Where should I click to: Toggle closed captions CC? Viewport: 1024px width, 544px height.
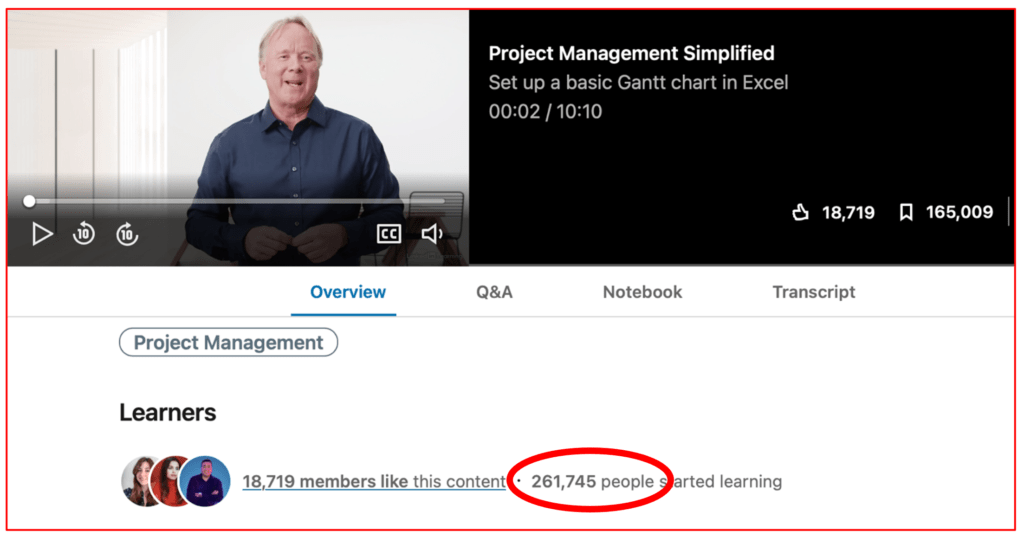tap(388, 234)
